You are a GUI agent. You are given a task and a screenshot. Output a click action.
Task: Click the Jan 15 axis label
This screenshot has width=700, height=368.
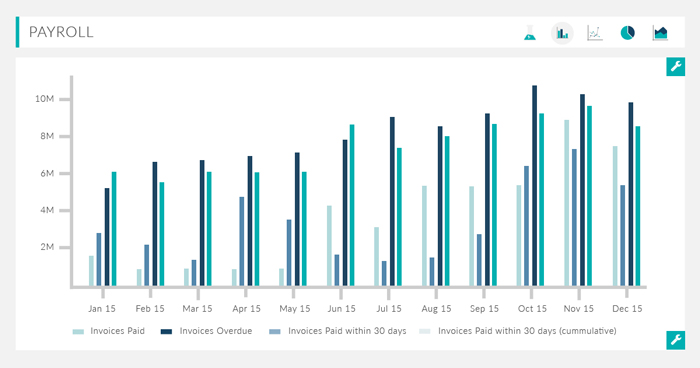tap(102, 309)
